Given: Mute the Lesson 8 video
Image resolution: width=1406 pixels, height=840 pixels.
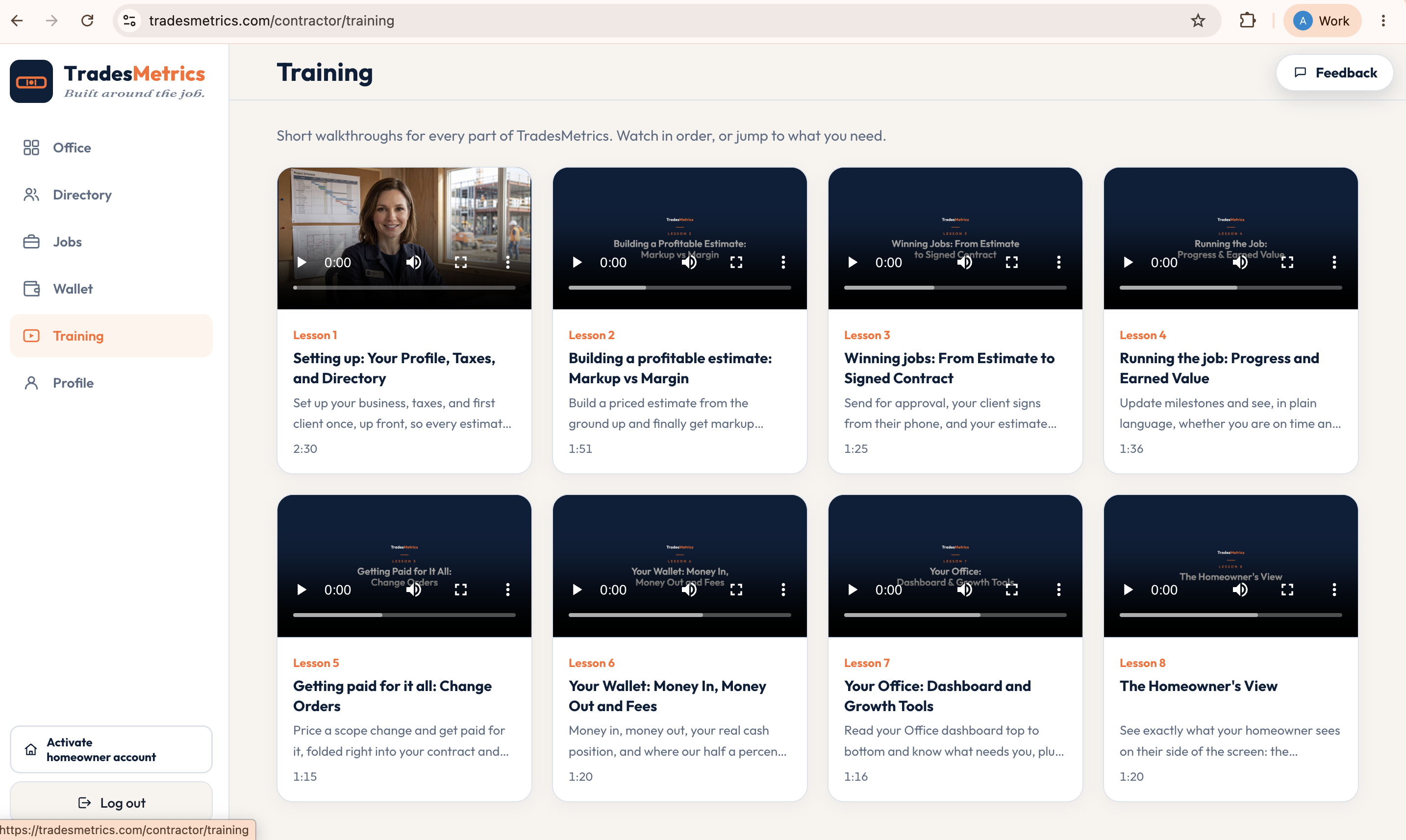Looking at the screenshot, I should pos(1240,590).
